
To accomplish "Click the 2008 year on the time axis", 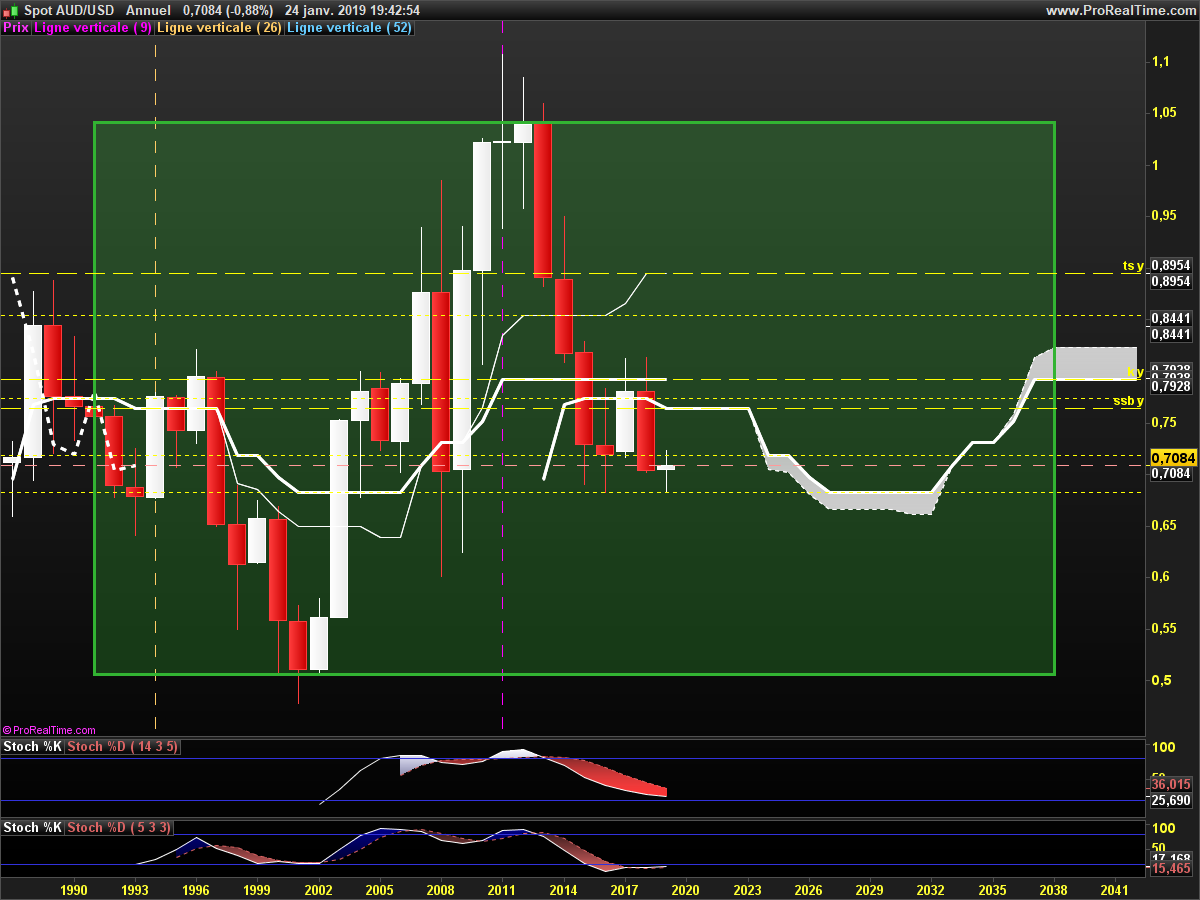I will (440, 890).
